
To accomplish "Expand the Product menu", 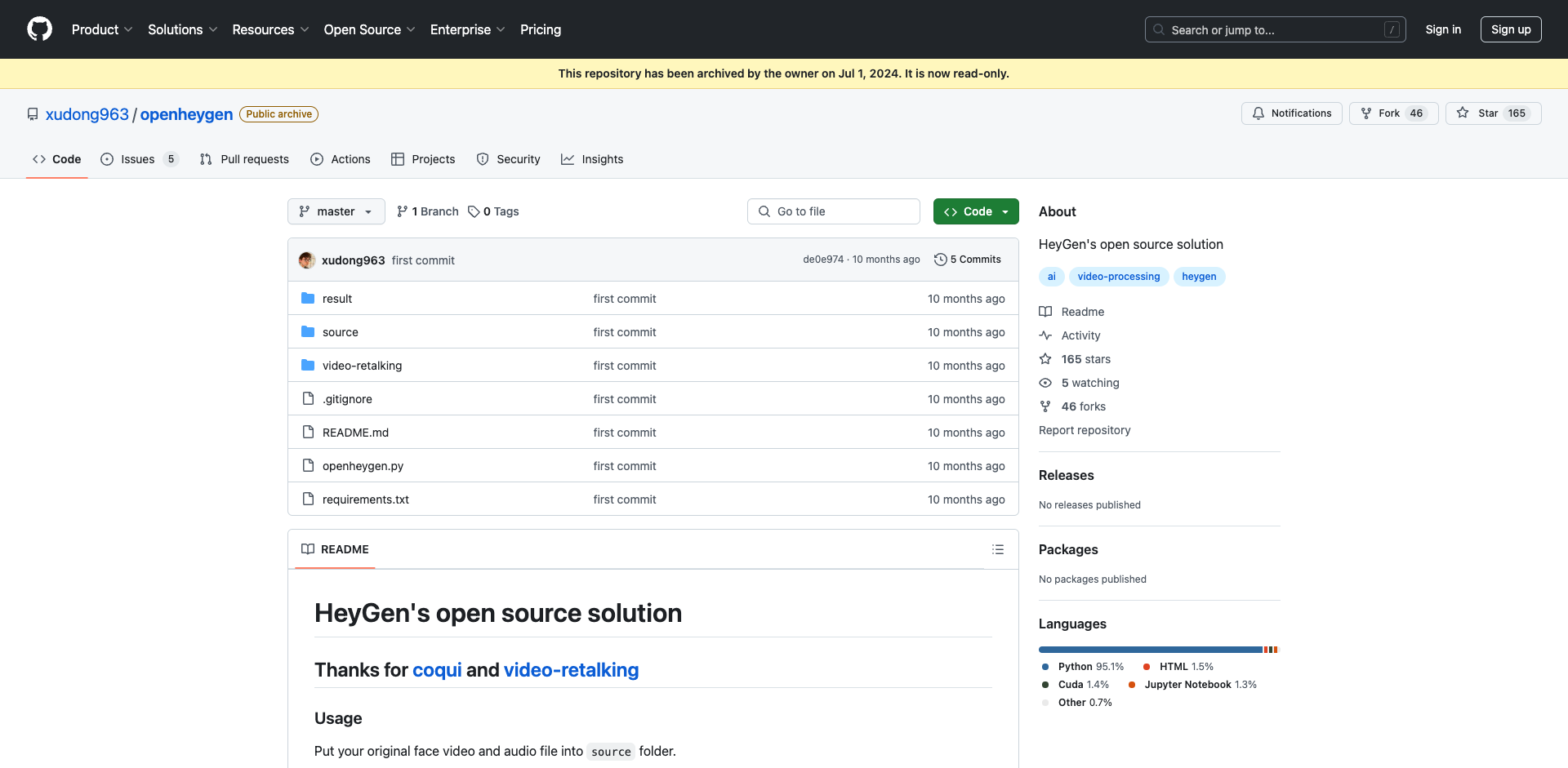I will (x=102, y=29).
